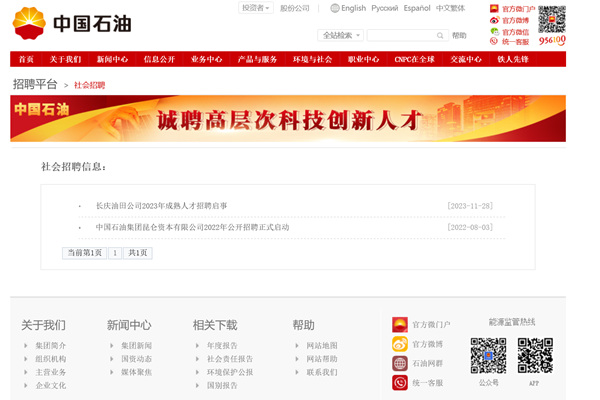The image size is (600, 400).
Task: Click the 公众号 QR code
Action: tap(488, 356)
